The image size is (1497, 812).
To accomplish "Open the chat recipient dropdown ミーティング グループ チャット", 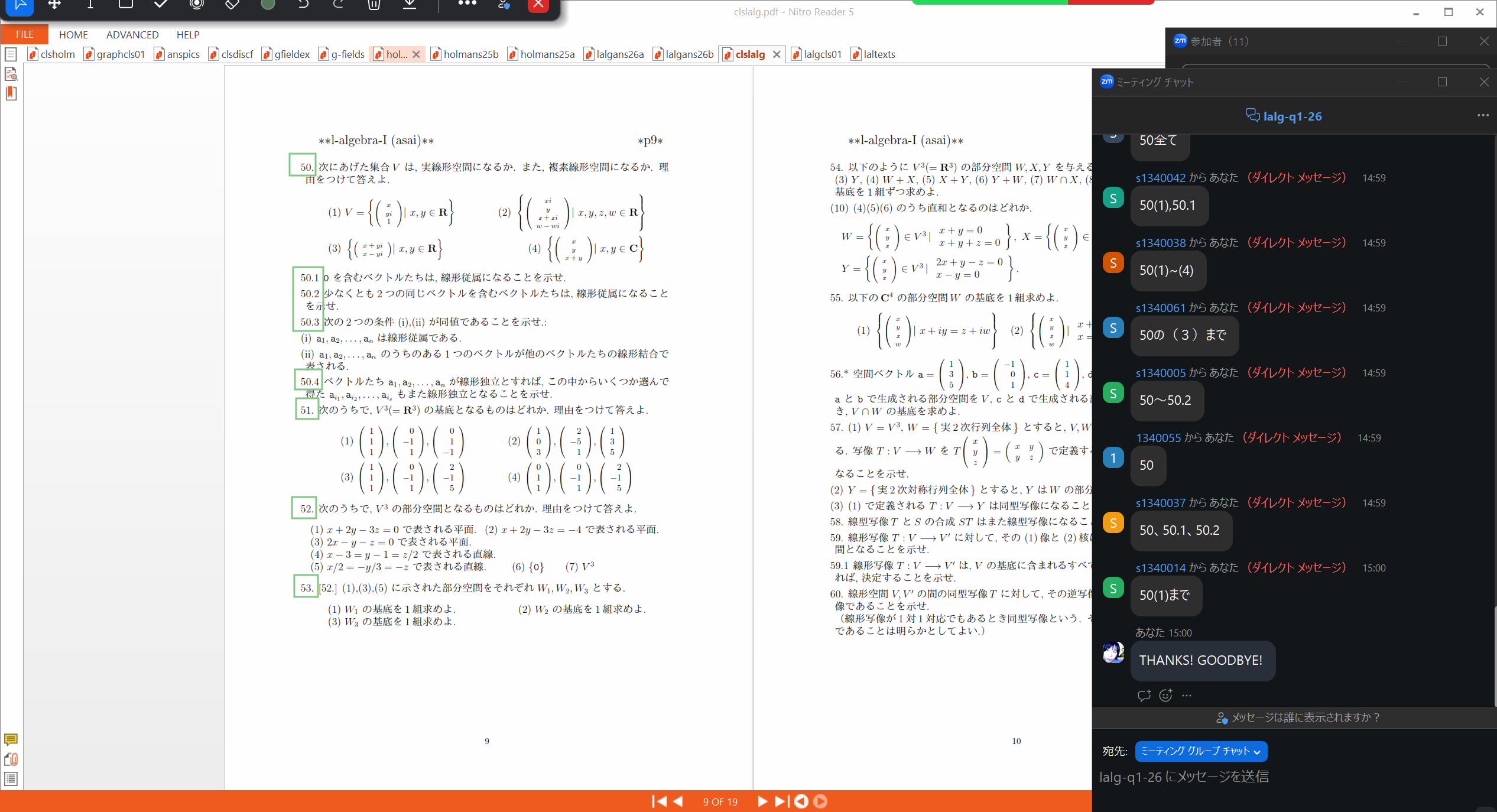I will click(1201, 751).
